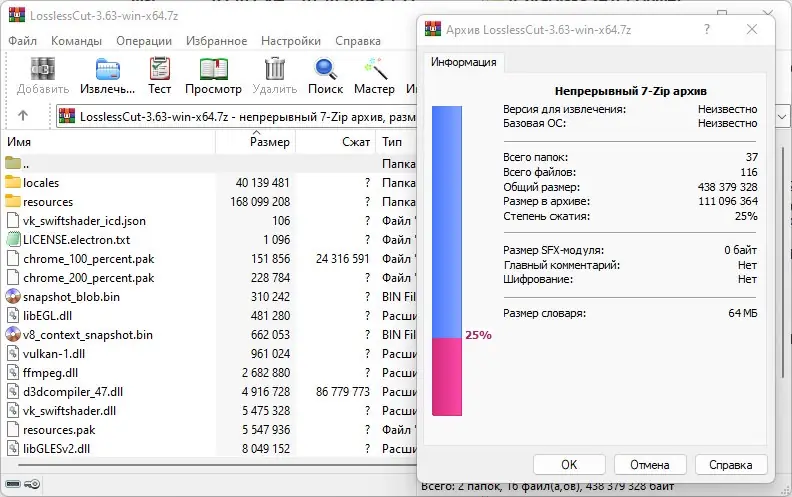Click the Общий размер value 438 379 328
This screenshot has height=497, width=792.
tap(728, 187)
